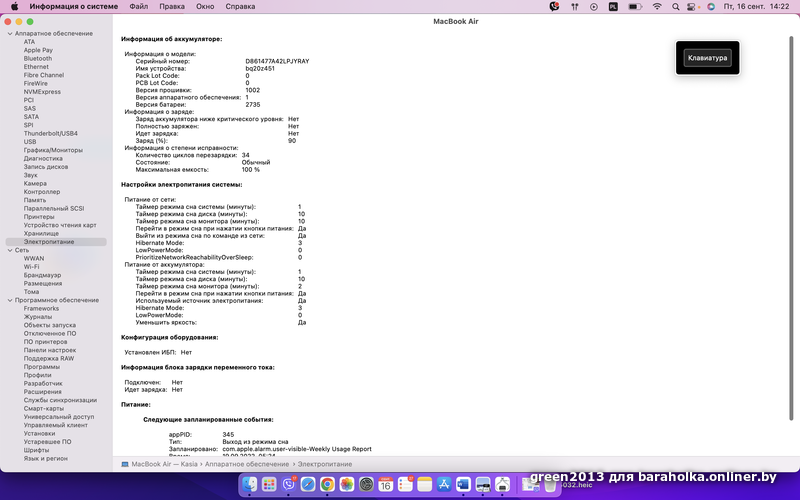The height and width of the screenshot is (500, 800).
Task: Open the Окно menu
Action: point(205,7)
